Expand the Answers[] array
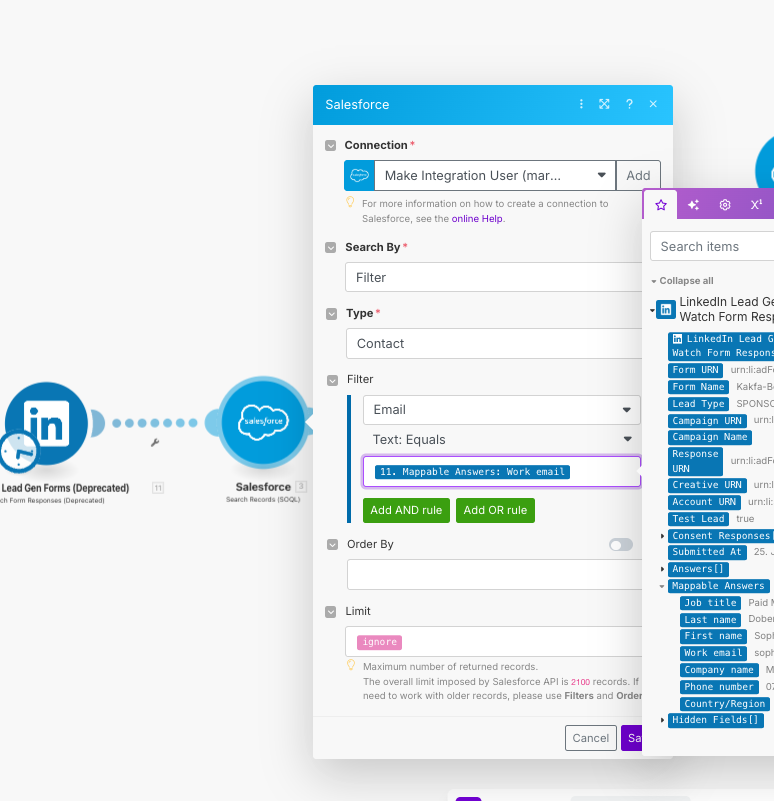 (663, 569)
